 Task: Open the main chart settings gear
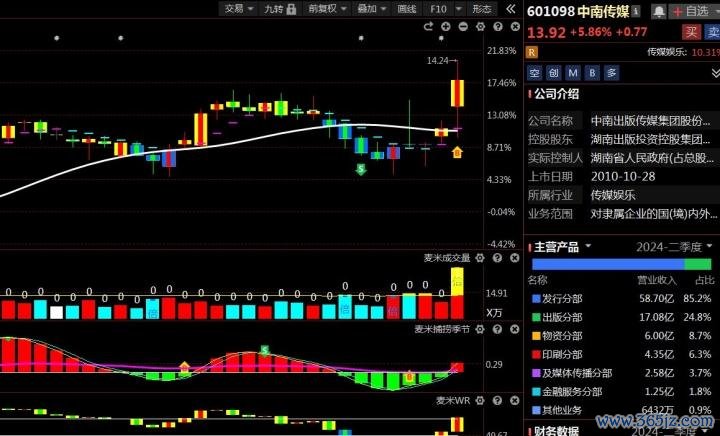point(480,27)
